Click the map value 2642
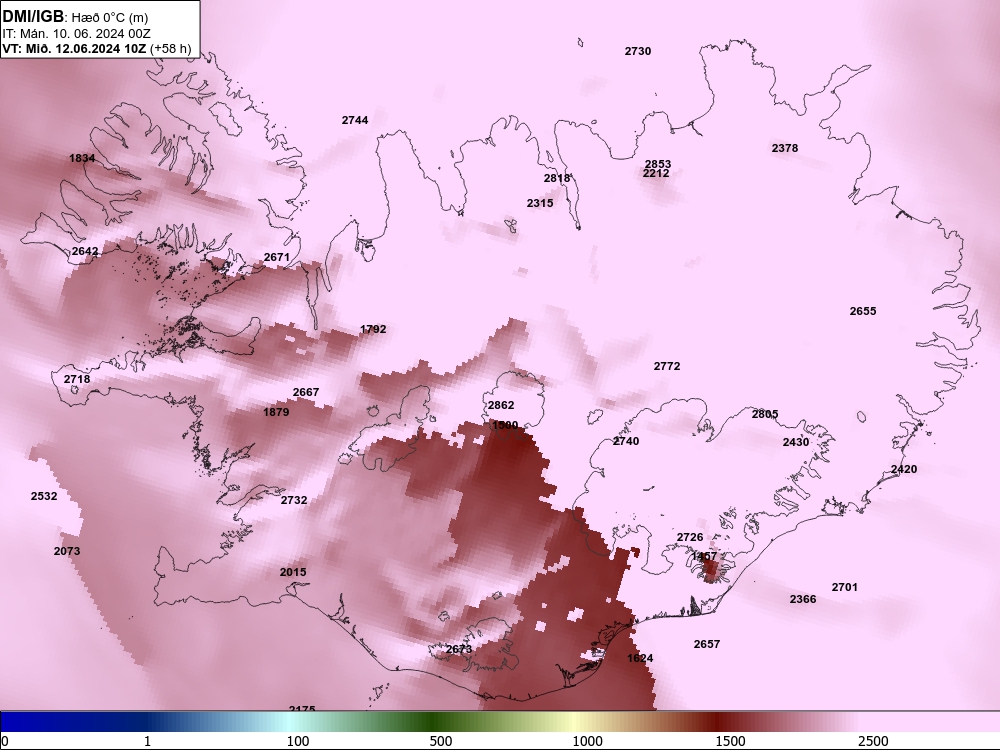 85,251
